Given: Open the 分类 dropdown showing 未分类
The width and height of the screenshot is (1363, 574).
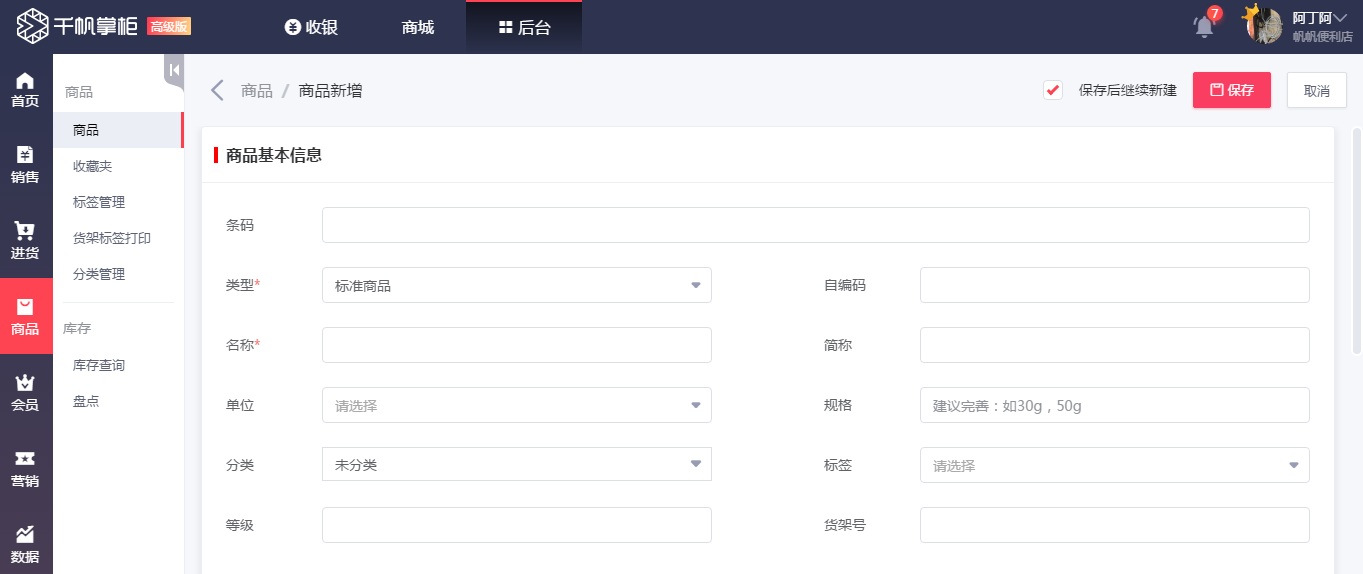Looking at the screenshot, I should coord(516,465).
